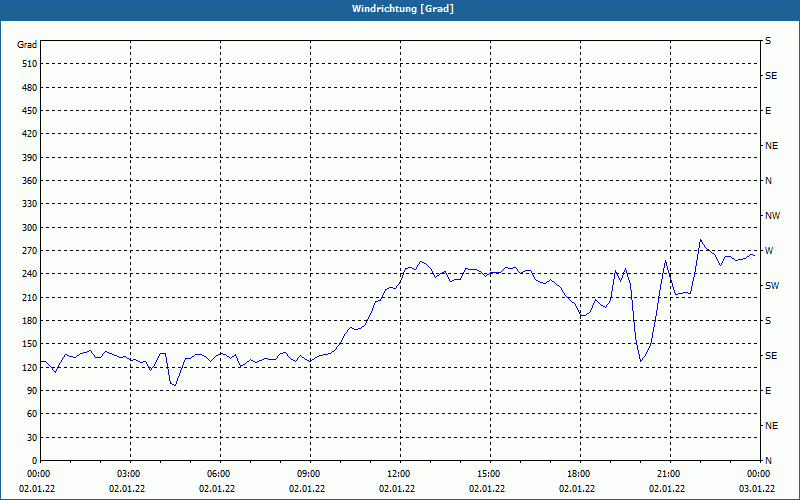
Task: Select the 18:00 time label
Action: point(580,474)
